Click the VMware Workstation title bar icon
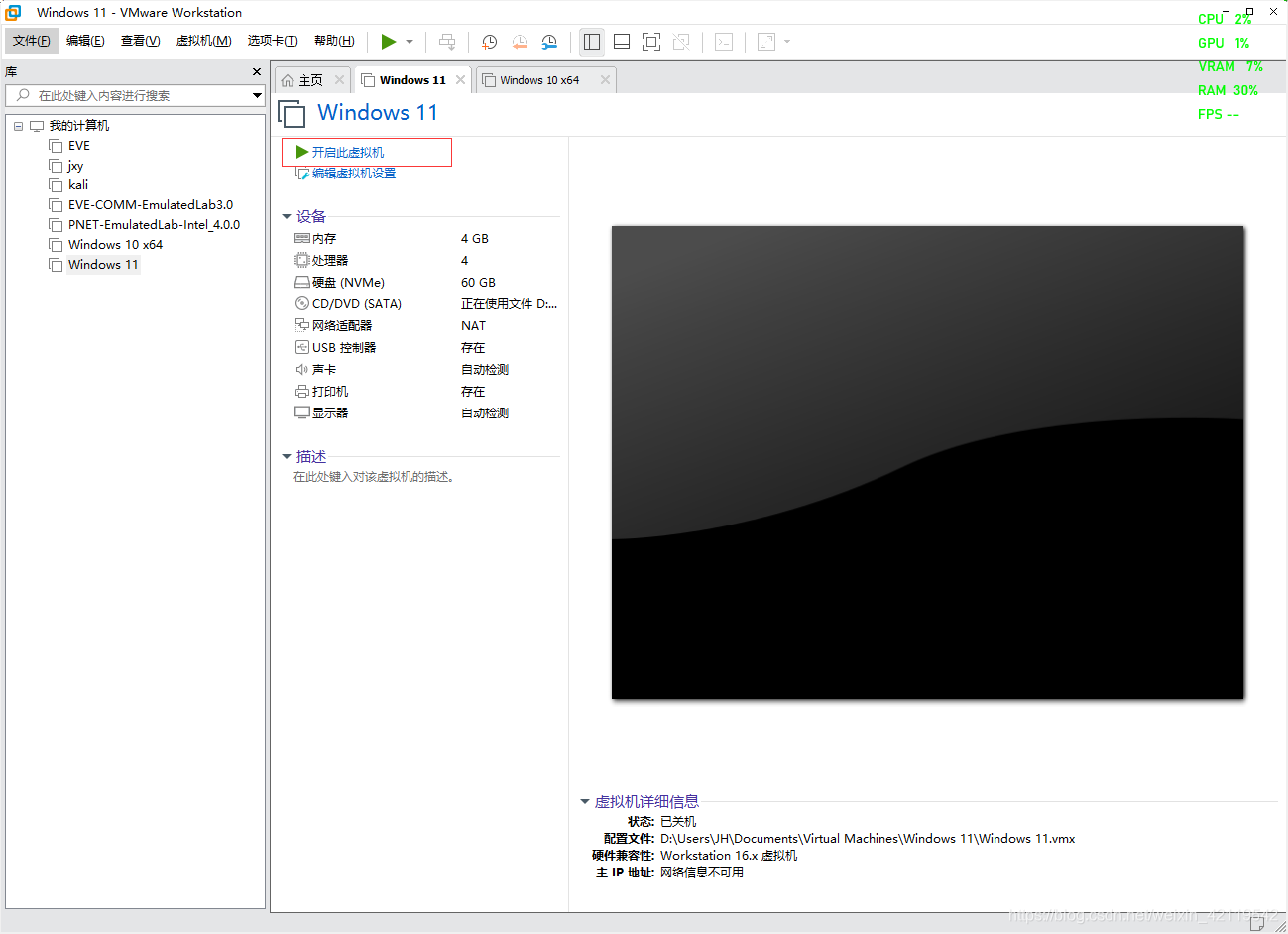Screen dimensions: 1288x934 13,12
